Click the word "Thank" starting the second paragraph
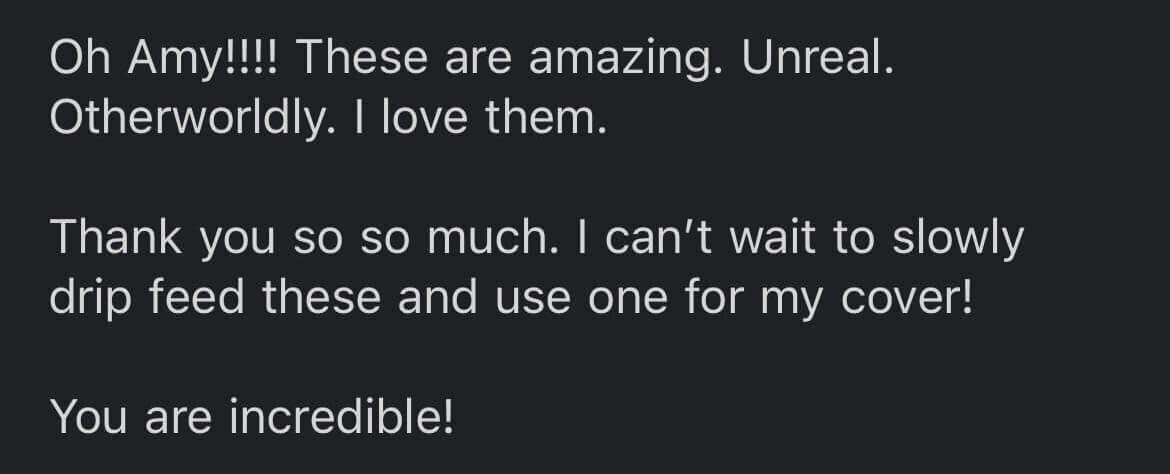1170x474 pixels. click(x=116, y=237)
